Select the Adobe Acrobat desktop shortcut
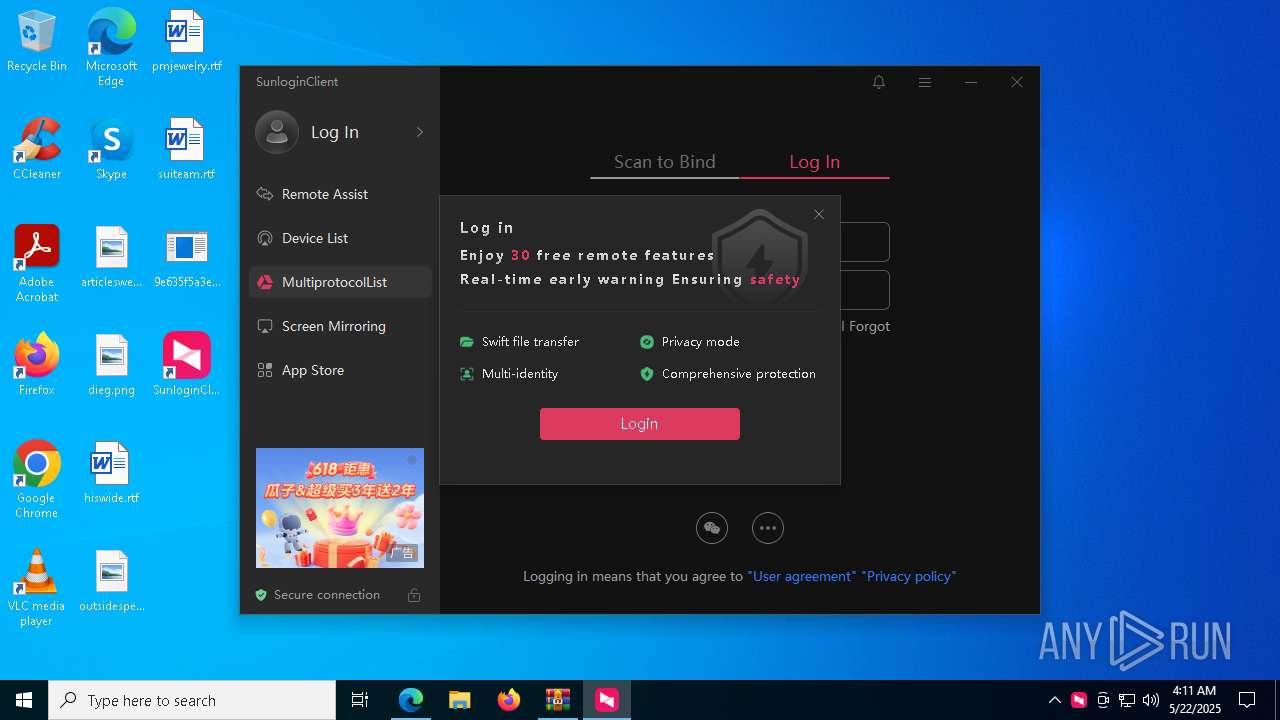The width and height of the screenshot is (1280, 720). (37, 264)
